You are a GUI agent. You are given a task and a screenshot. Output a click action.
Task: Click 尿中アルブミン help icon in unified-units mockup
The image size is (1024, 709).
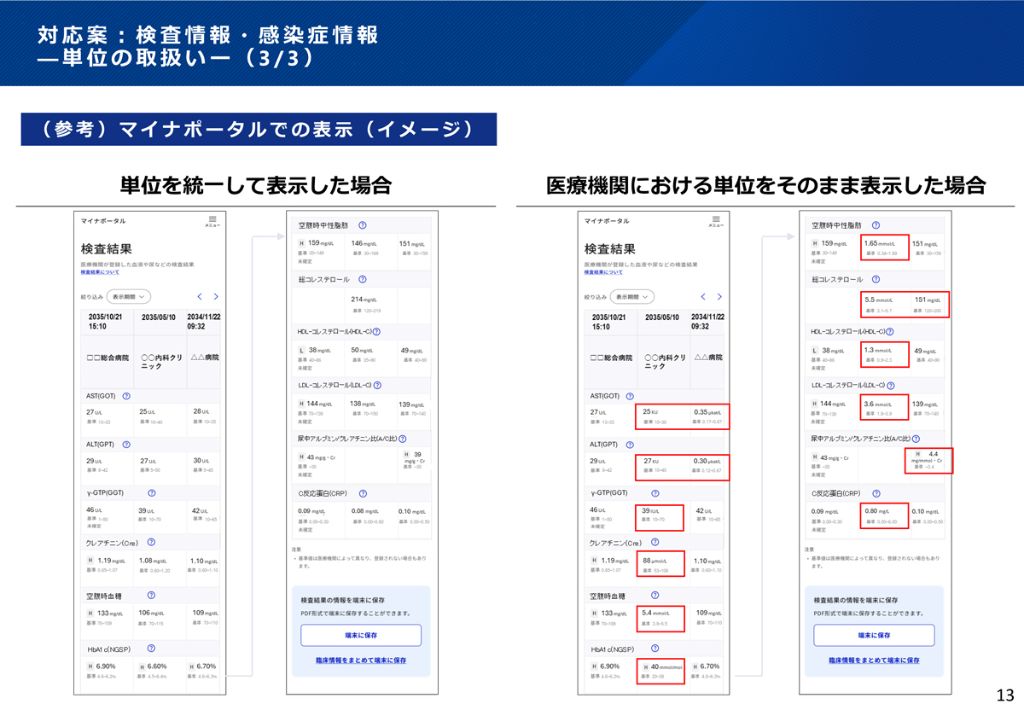click(402, 439)
